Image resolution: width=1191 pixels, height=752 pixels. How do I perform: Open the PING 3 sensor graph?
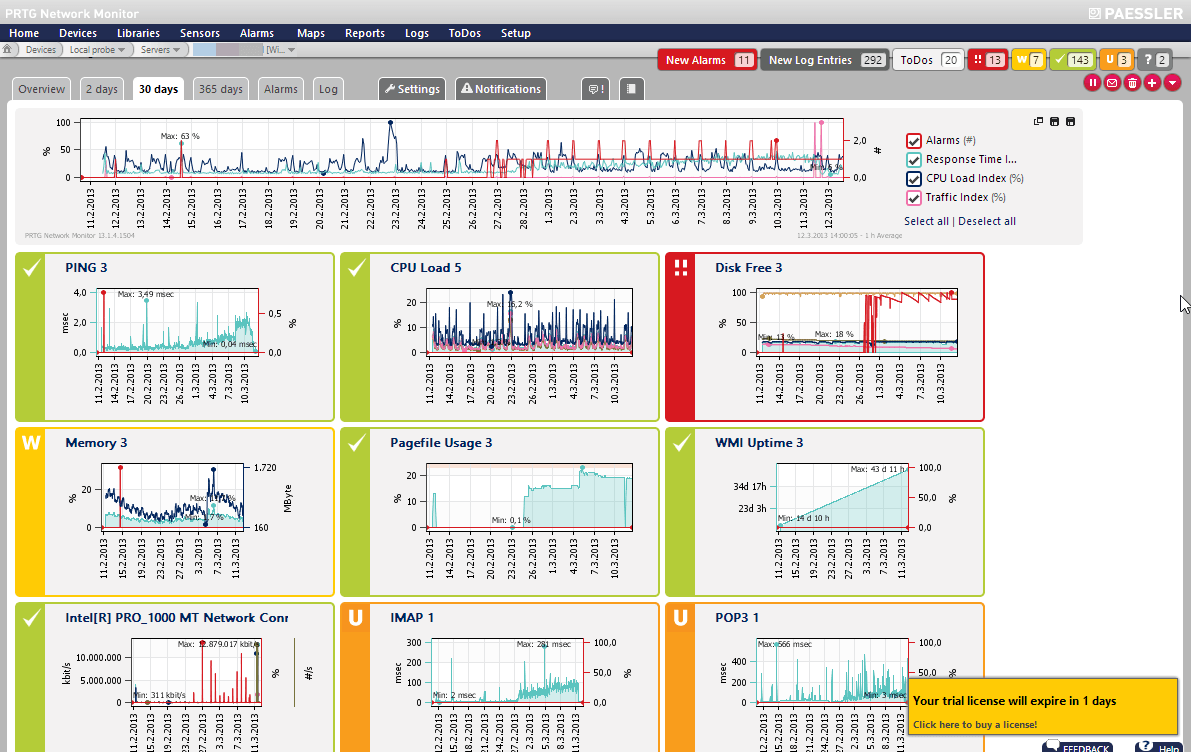click(176, 322)
